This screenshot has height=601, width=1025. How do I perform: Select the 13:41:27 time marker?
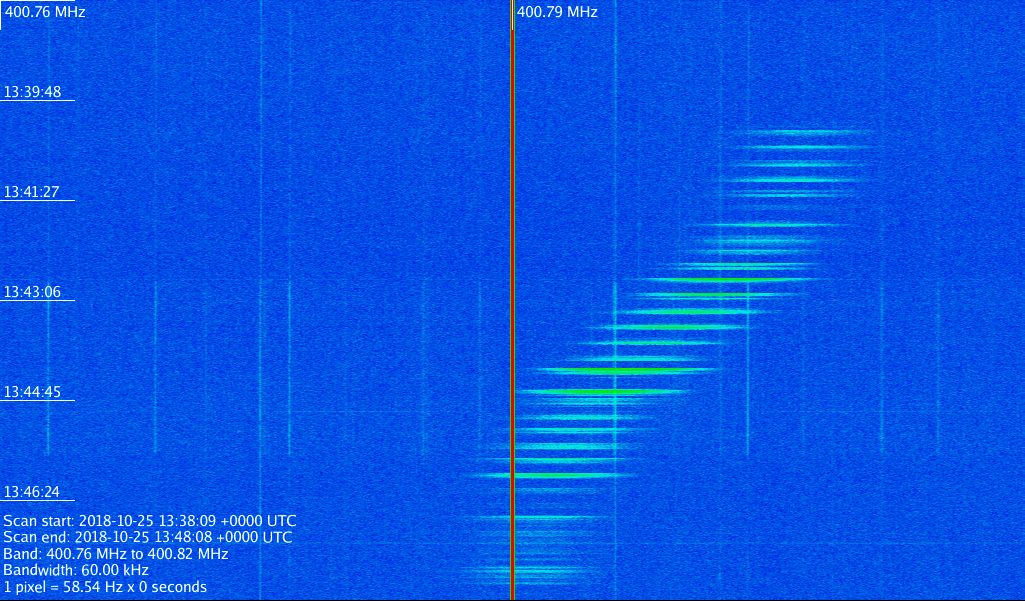click(x=32, y=192)
